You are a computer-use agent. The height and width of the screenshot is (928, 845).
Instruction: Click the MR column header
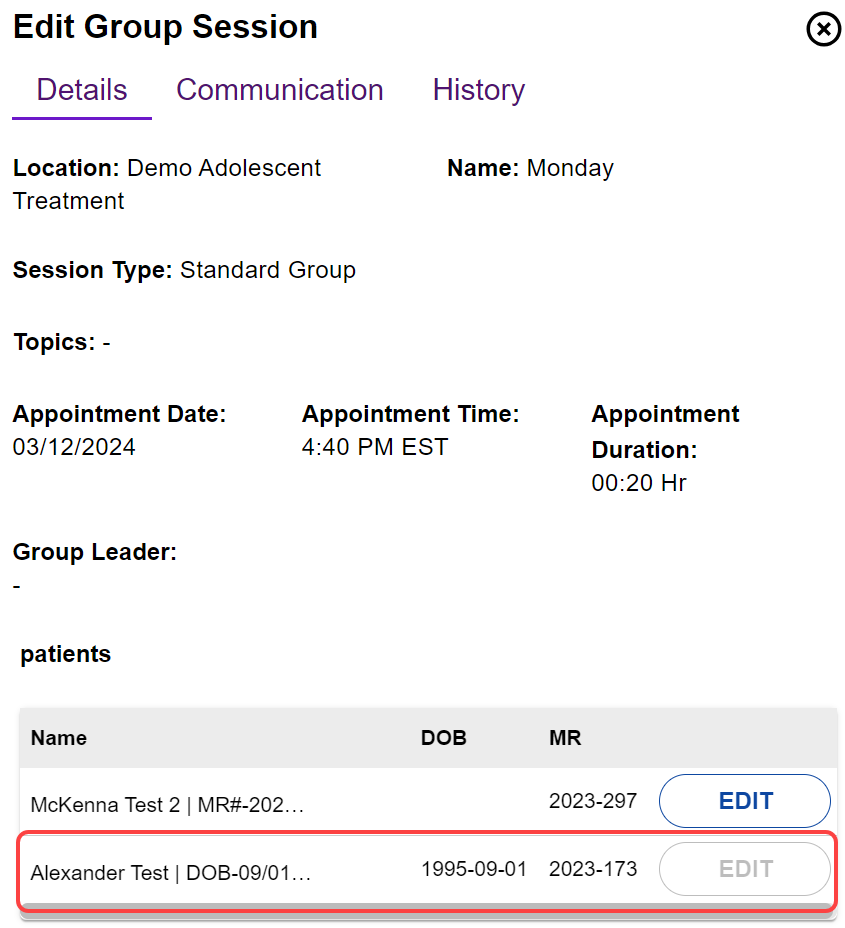565,739
